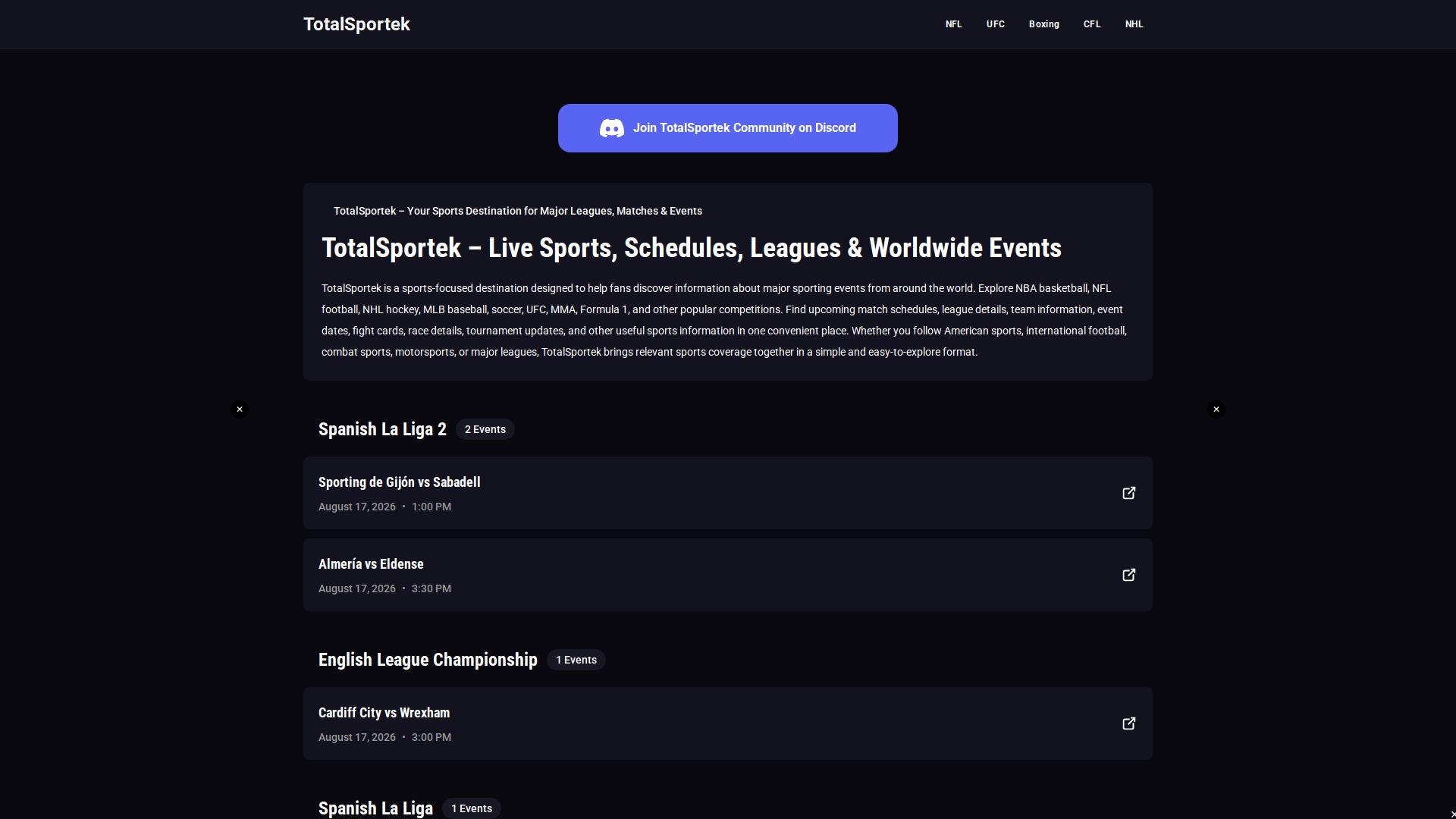Click the 2 Events badge

(x=485, y=429)
